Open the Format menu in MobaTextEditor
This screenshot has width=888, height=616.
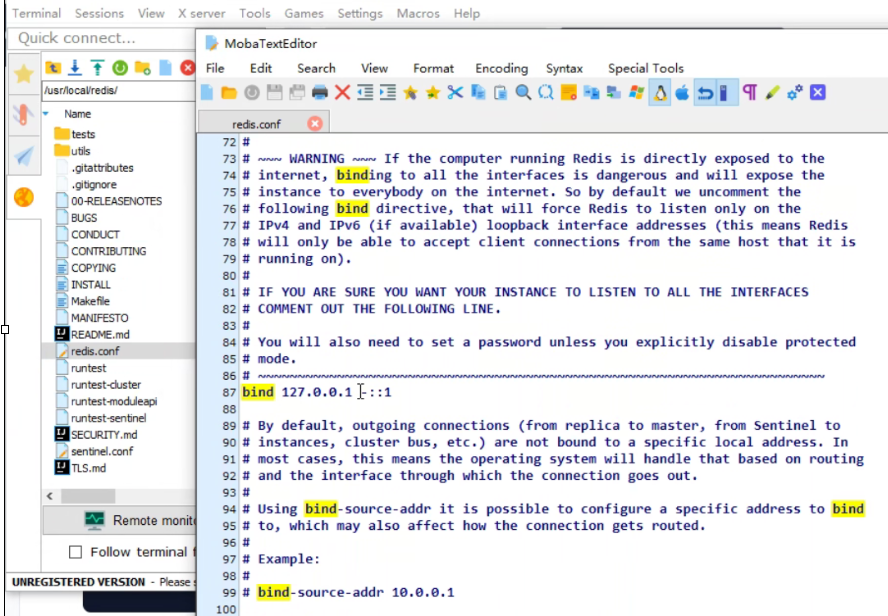(x=433, y=69)
